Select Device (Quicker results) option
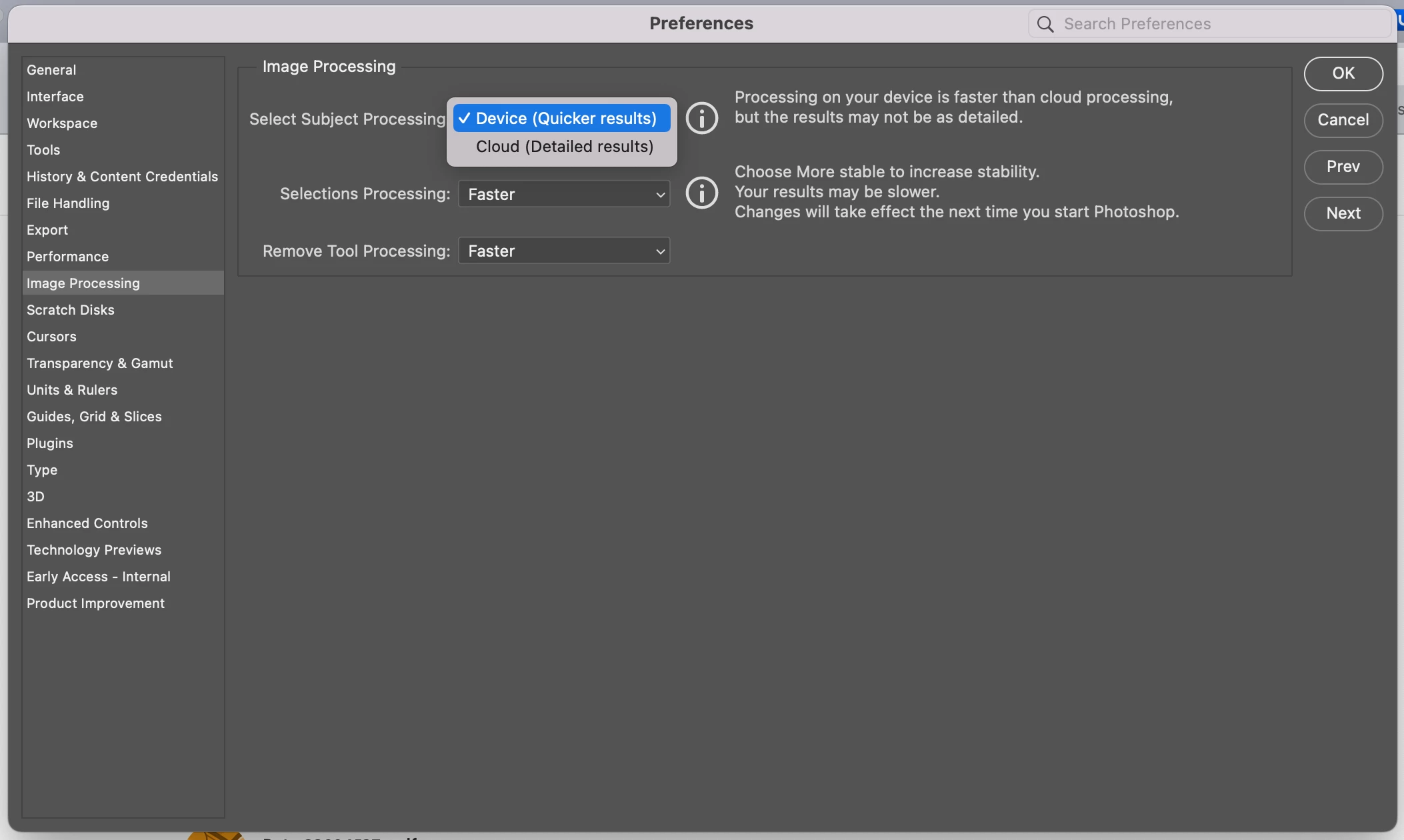 click(564, 119)
